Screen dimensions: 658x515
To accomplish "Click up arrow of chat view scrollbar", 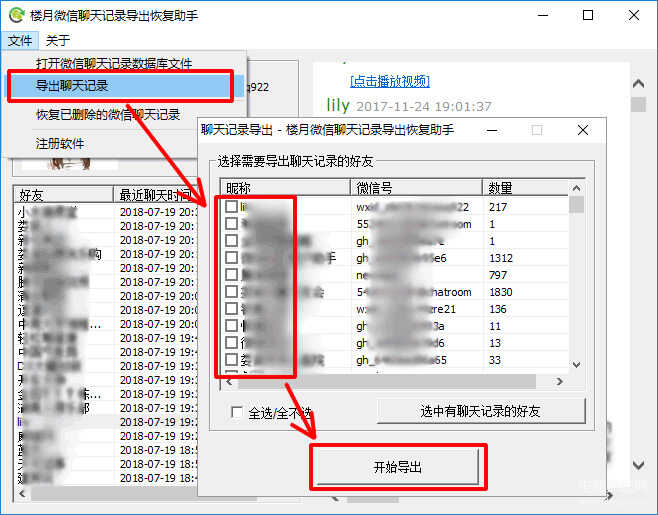I will click(x=638, y=84).
